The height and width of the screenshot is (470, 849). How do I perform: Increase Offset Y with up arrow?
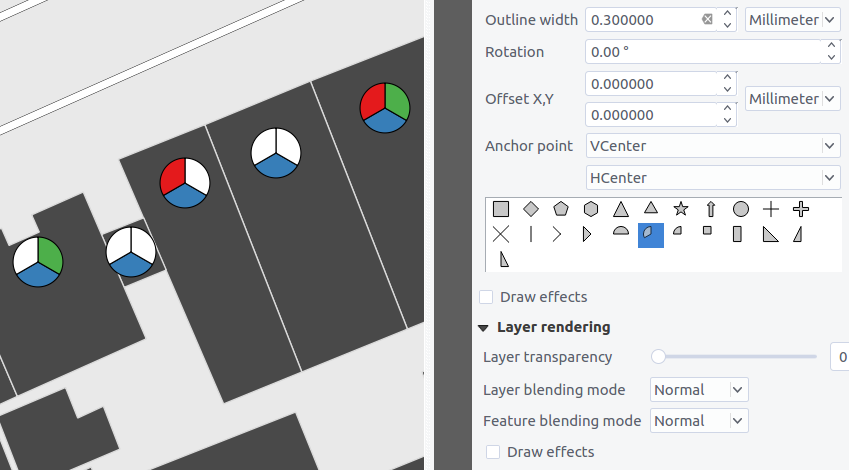728,109
